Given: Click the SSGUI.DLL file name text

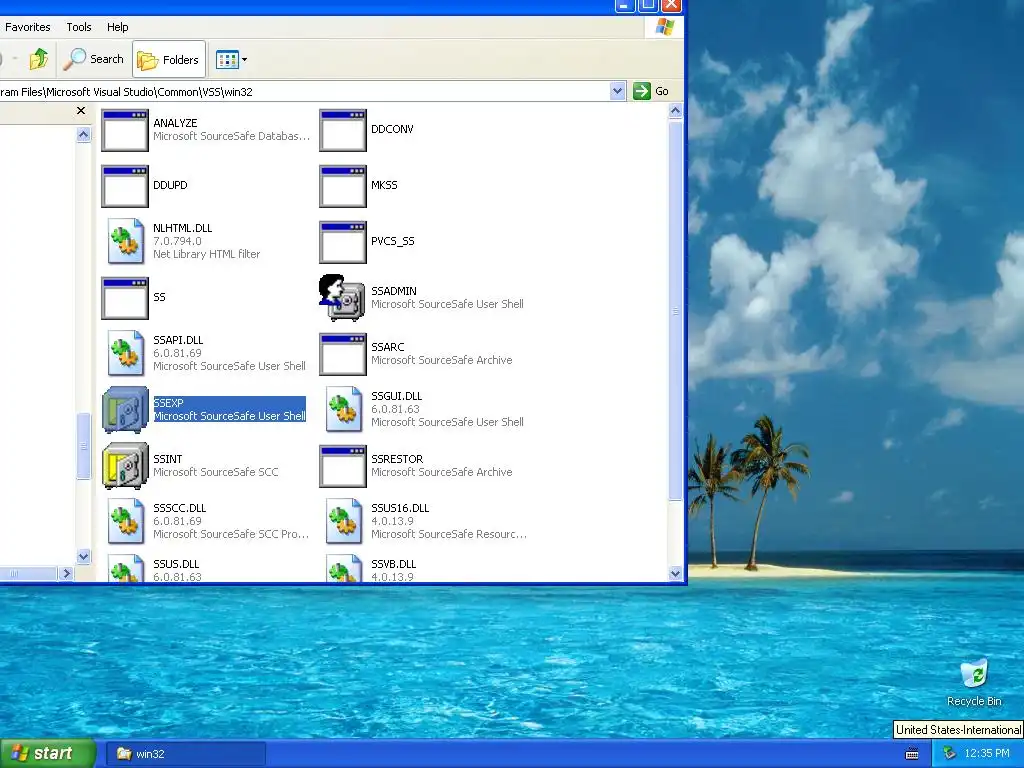Looking at the screenshot, I should pyautogui.click(x=396, y=396).
